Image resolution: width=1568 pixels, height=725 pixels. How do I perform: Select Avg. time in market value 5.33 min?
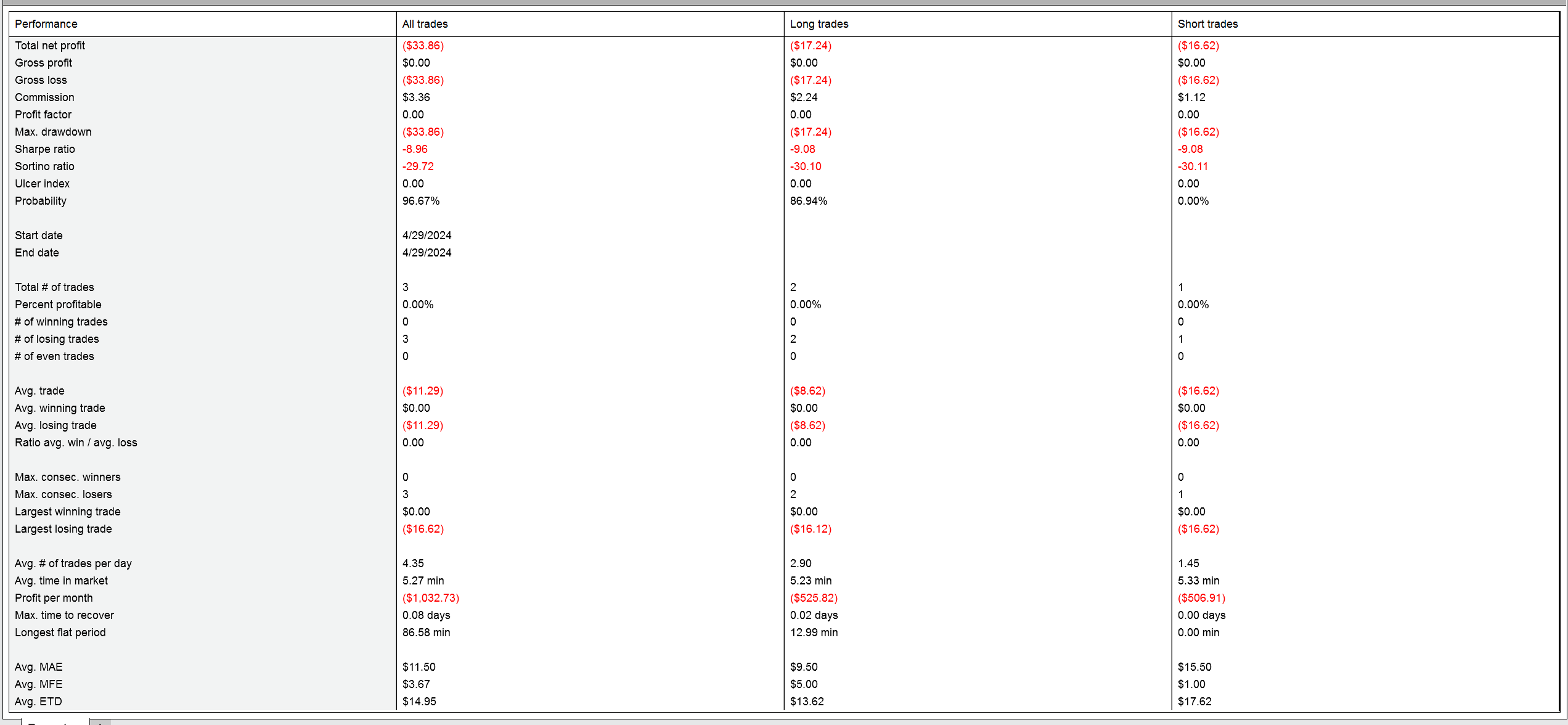click(x=1198, y=581)
